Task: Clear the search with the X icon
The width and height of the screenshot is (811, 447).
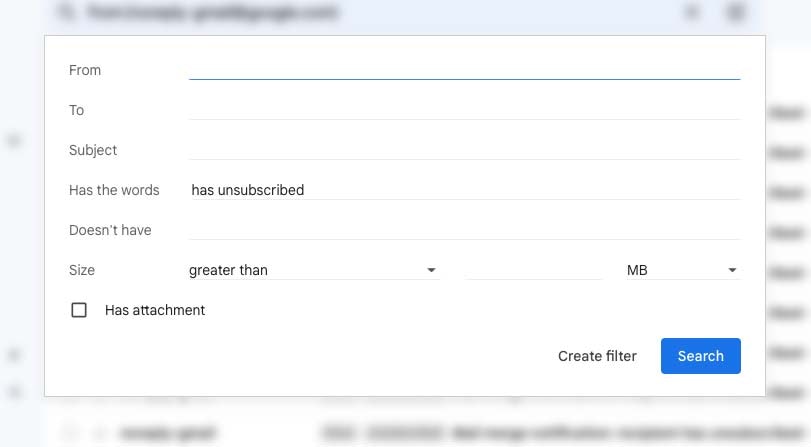Action: pyautogui.click(x=692, y=11)
